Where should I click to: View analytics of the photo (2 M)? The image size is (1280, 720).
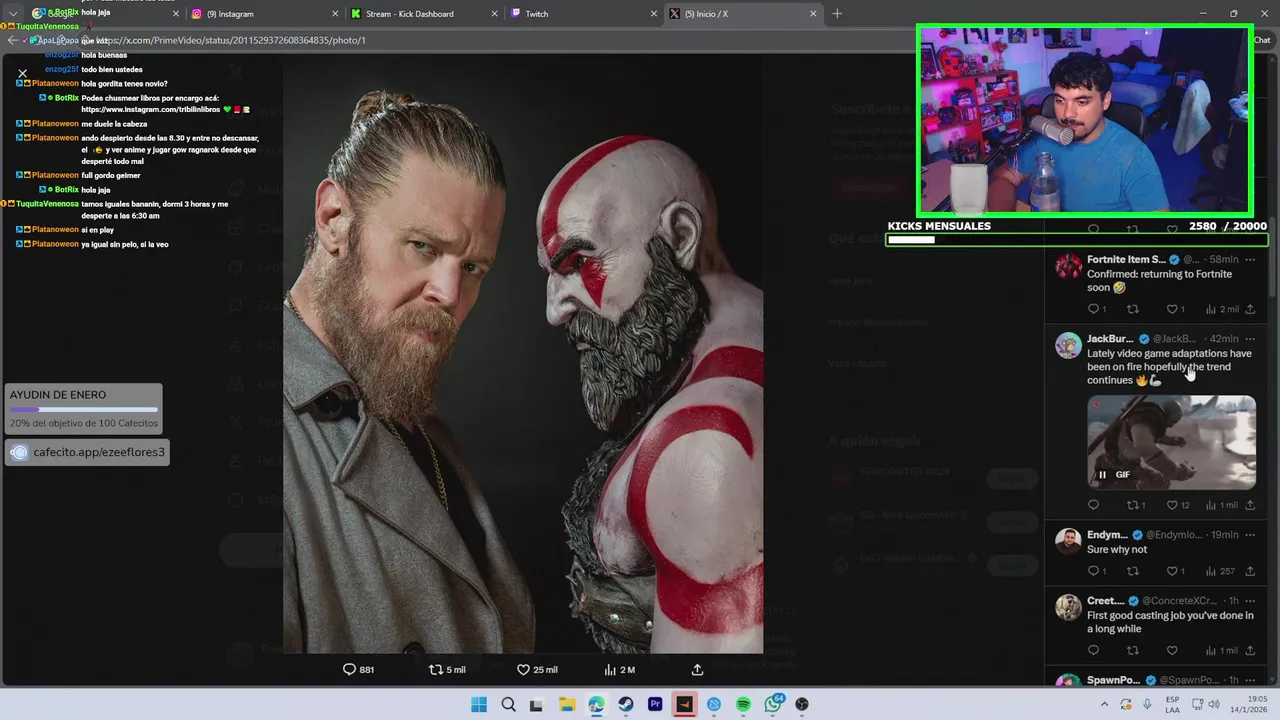619,670
